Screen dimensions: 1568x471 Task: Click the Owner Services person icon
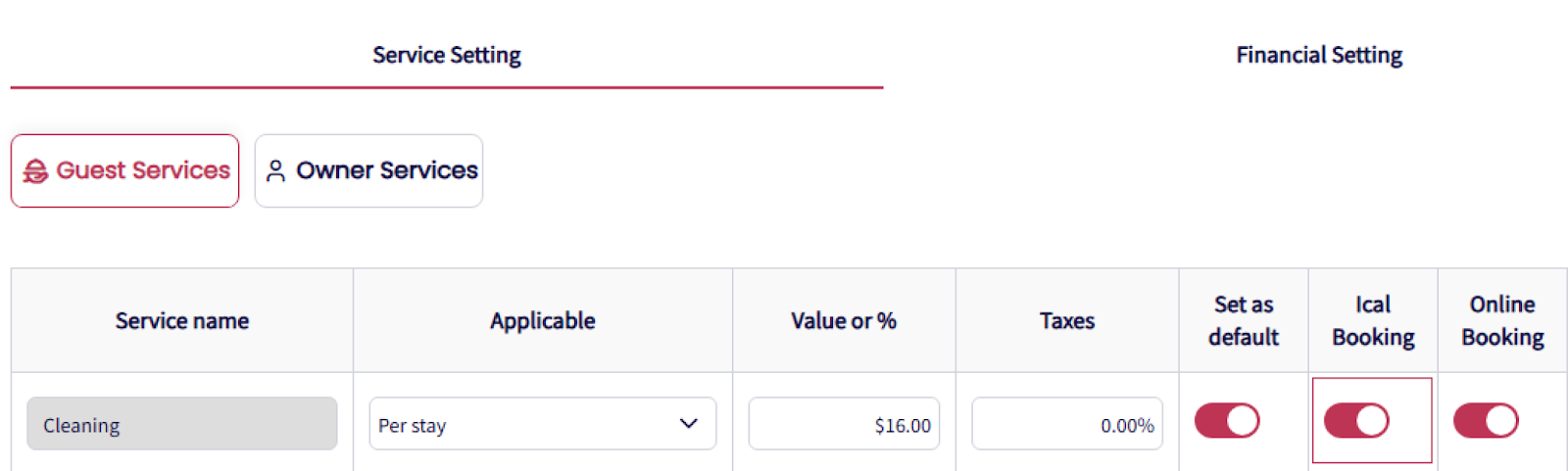tap(275, 171)
